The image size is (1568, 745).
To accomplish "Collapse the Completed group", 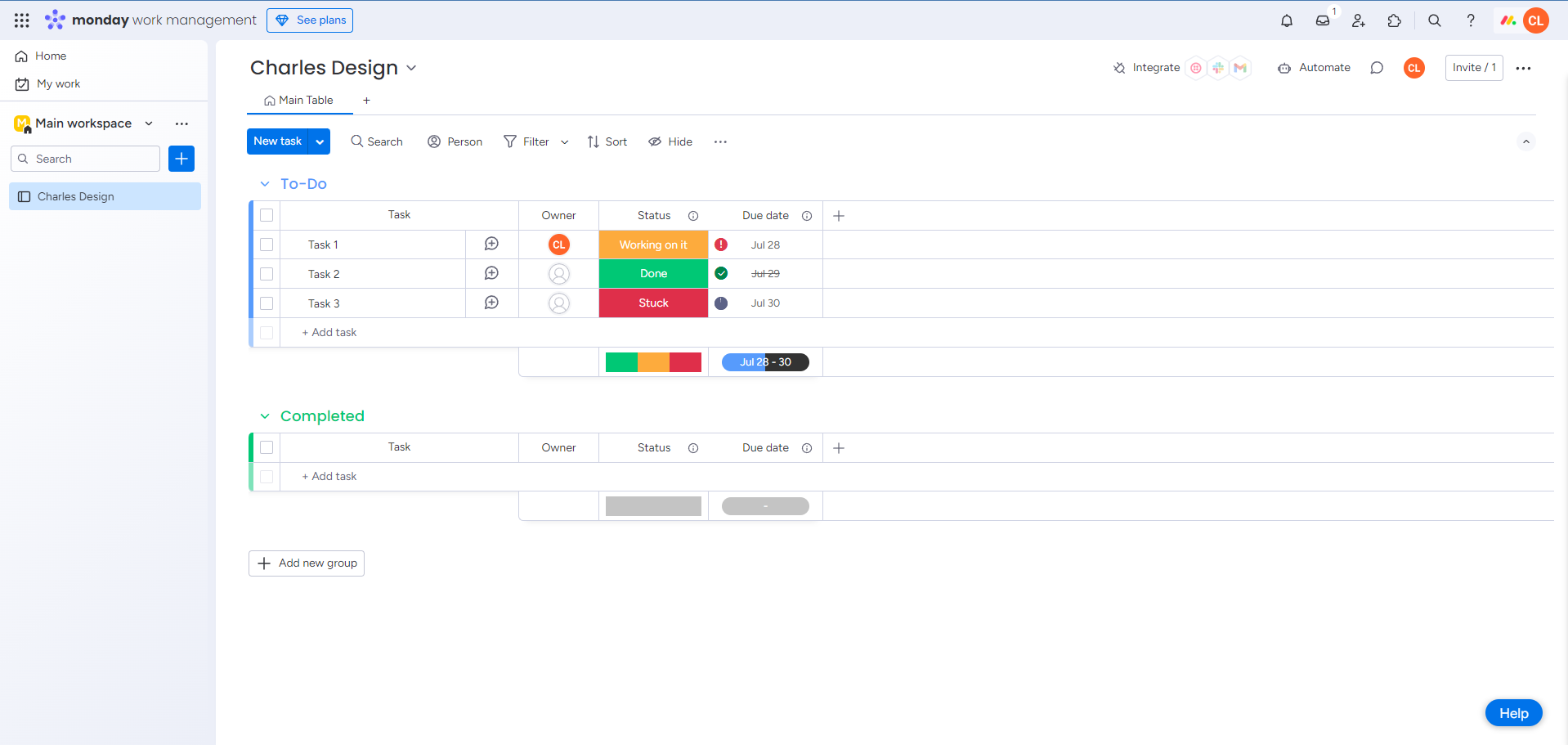I will pyautogui.click(x=265, y=416).
